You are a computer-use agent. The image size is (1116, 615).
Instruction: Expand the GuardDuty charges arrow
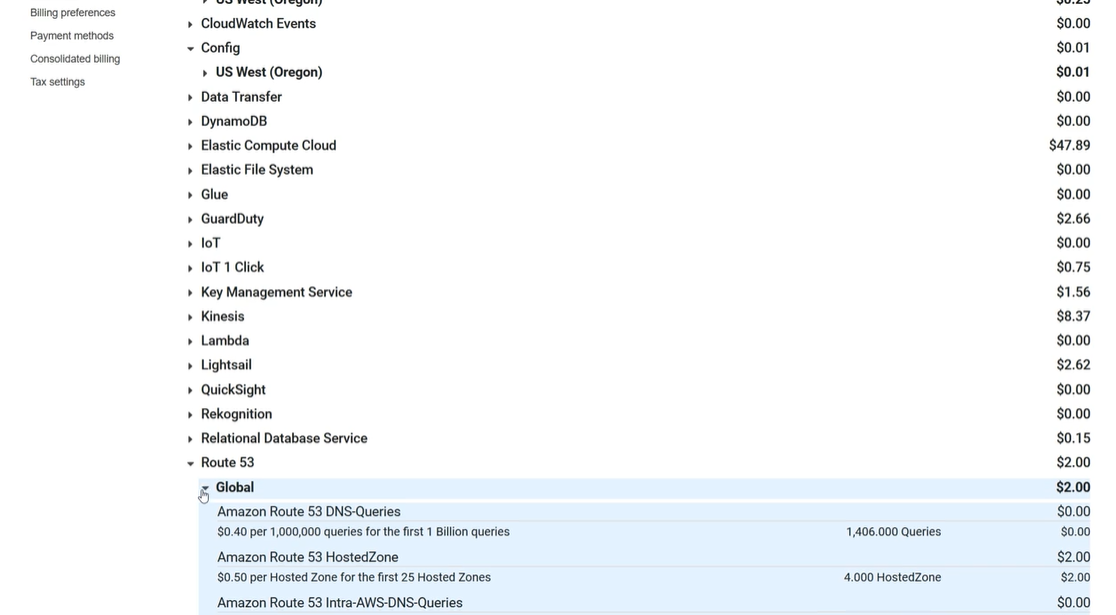[x=190, y=219]
